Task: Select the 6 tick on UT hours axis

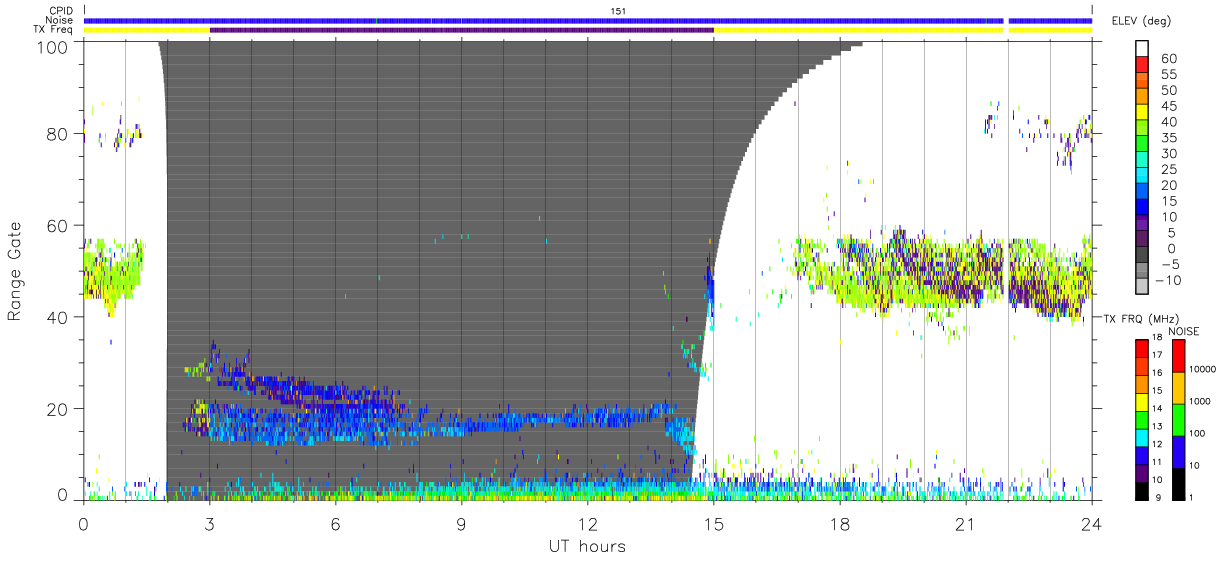Action: 335,522
